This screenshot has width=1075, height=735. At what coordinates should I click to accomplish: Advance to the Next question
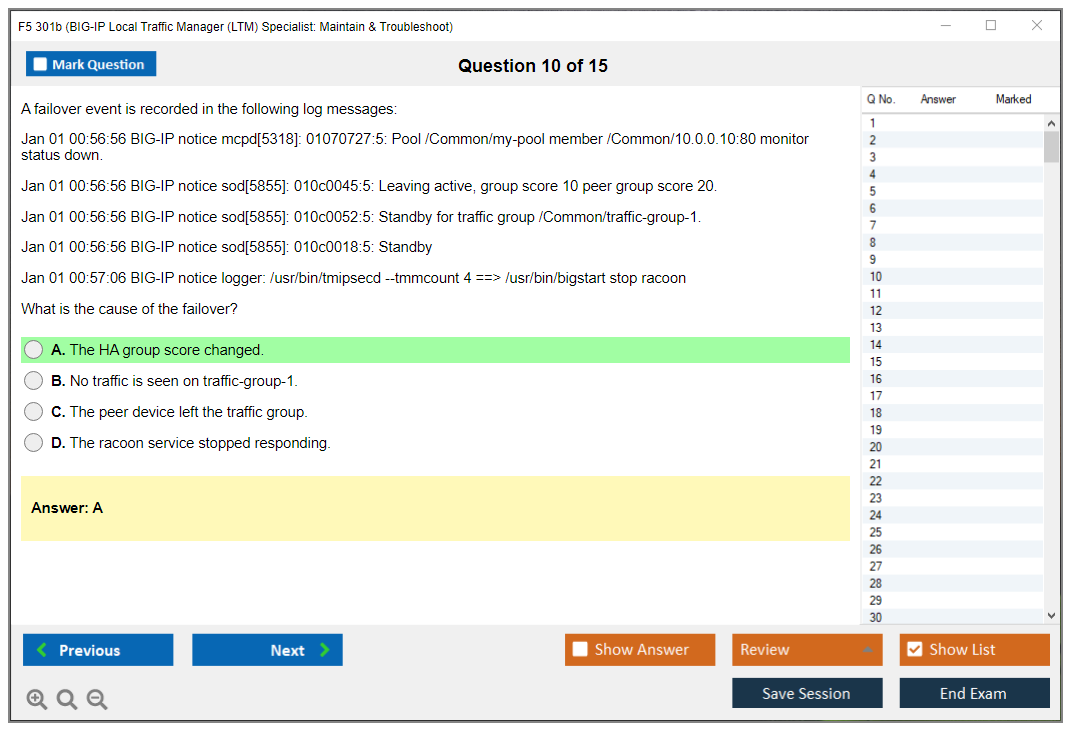click(267, 650)
